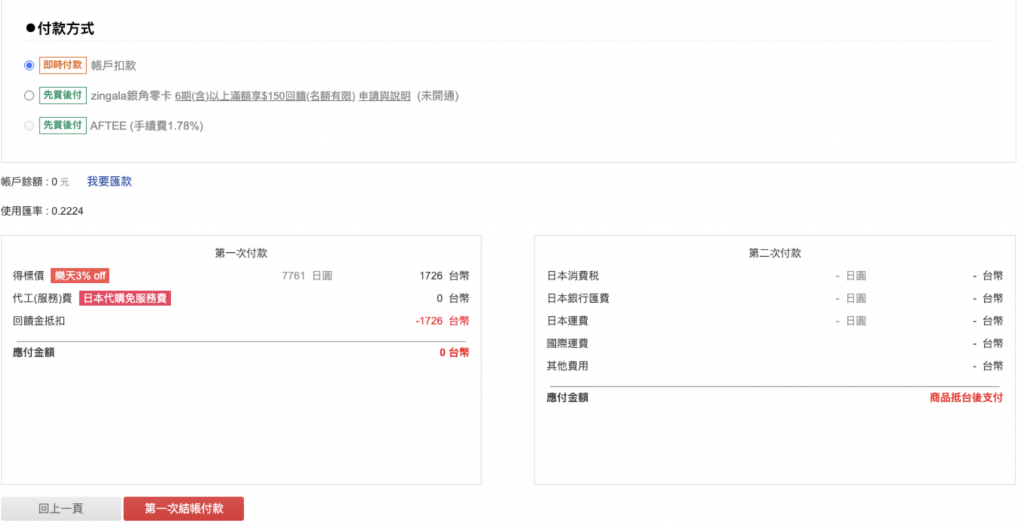Go back with 回上一頁 button
Viewport: 1024px width, 529px height.
61,509
